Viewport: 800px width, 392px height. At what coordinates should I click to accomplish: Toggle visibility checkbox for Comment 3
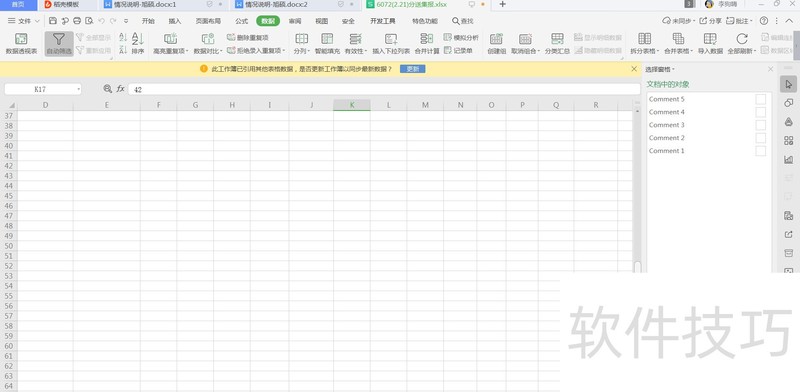[x=761, y=125]
